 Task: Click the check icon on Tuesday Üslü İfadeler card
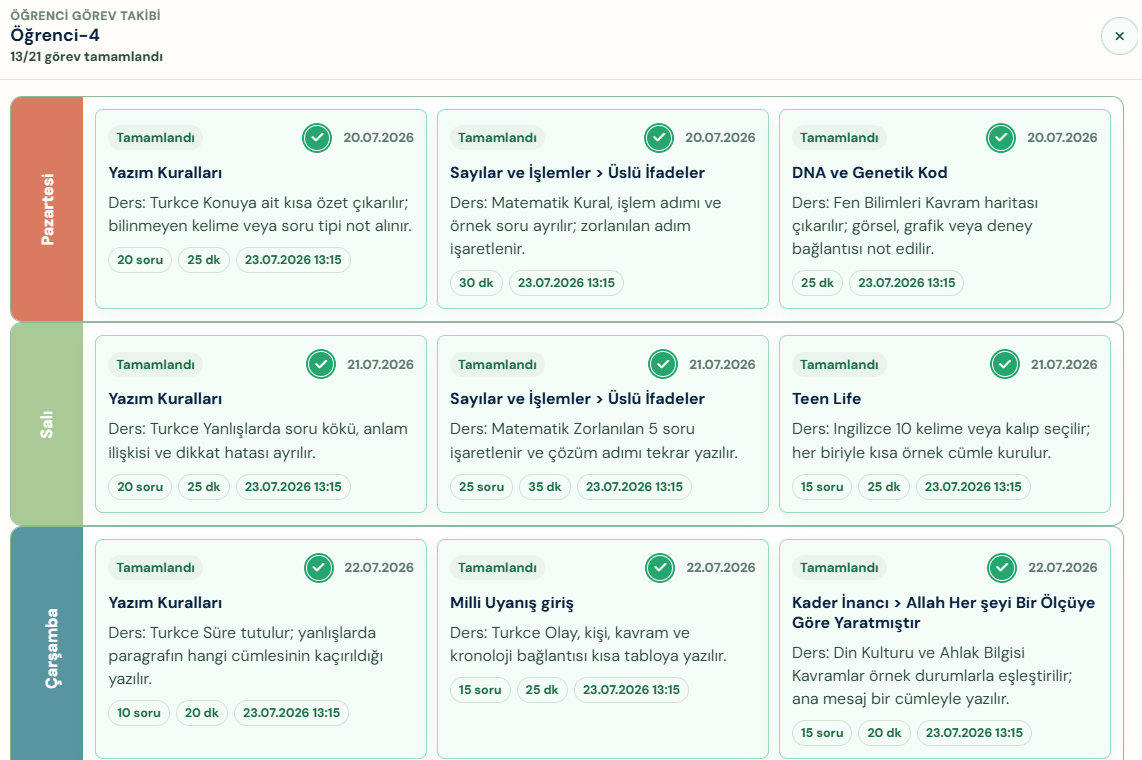click(x=663, y=364)
